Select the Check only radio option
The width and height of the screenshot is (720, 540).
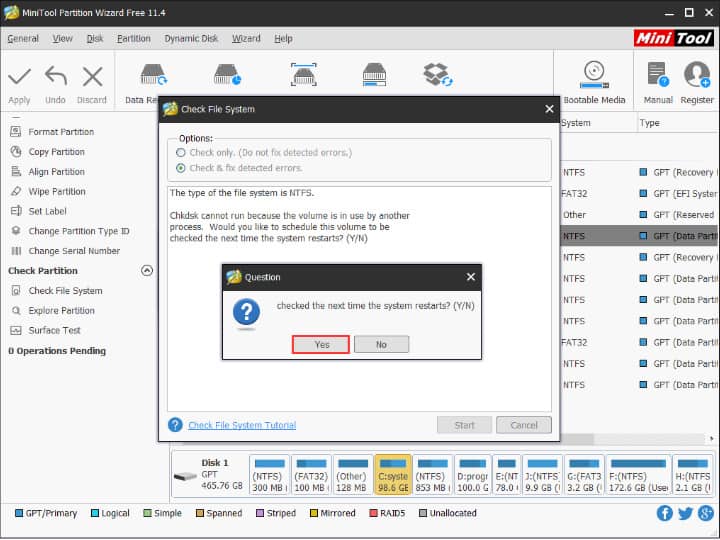tap(181, 152)
